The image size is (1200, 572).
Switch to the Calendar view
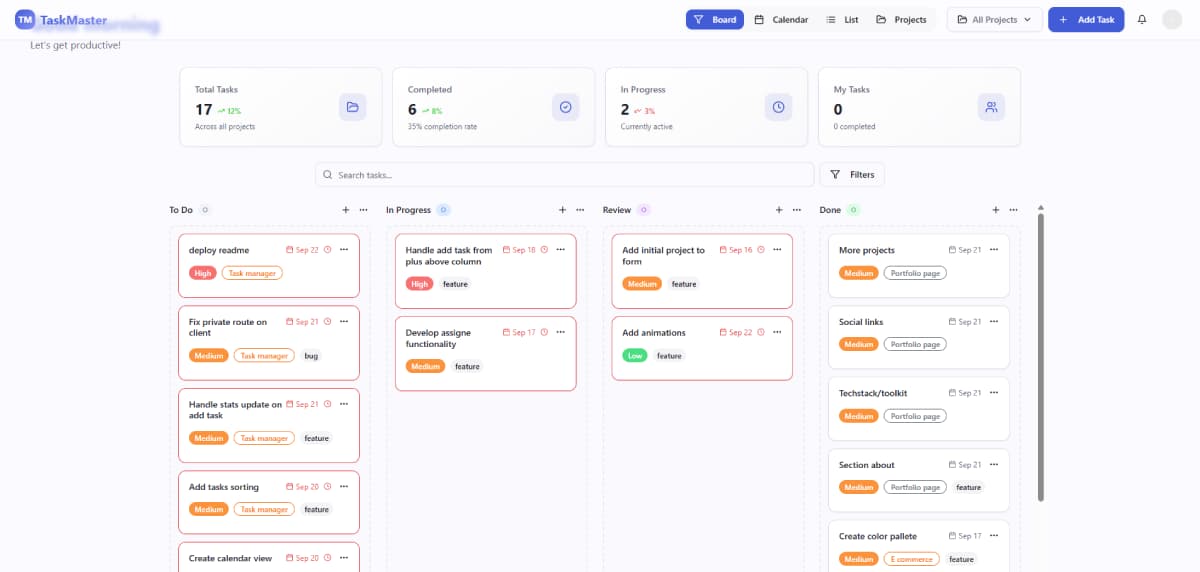[x=781, y=19]
